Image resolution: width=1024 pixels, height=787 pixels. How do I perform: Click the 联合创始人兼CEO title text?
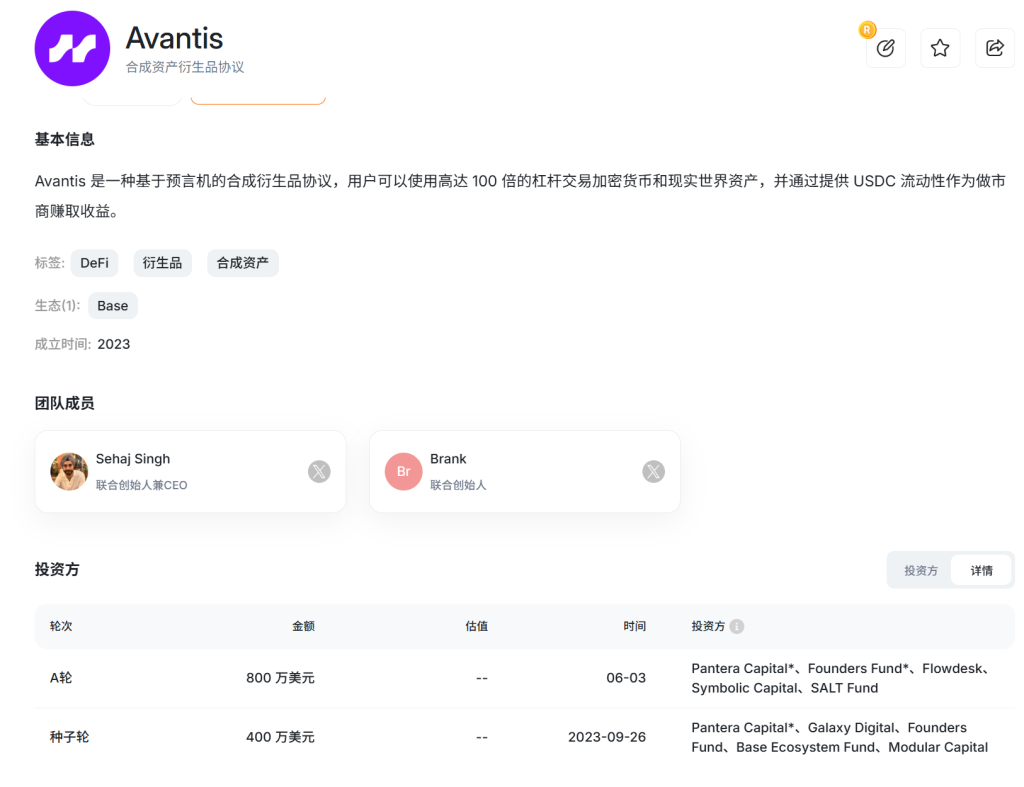[x=142, y=485]
